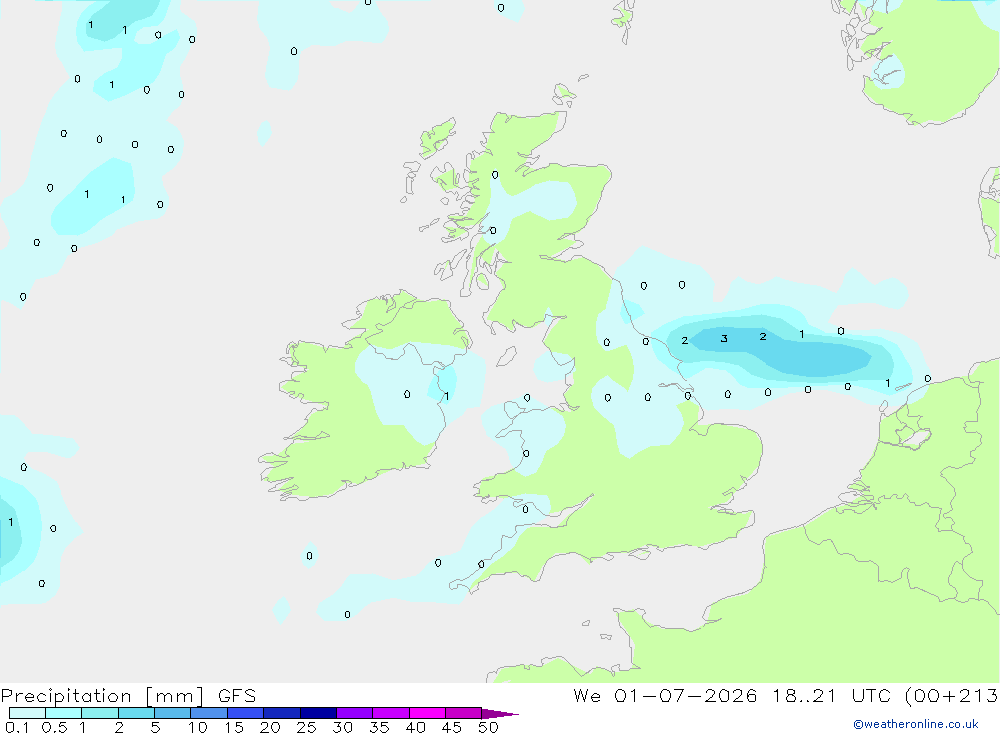Viewport: 1000px width, 733px height.
Task: Click the '35' legend scale label
Action: pos(379,727)
